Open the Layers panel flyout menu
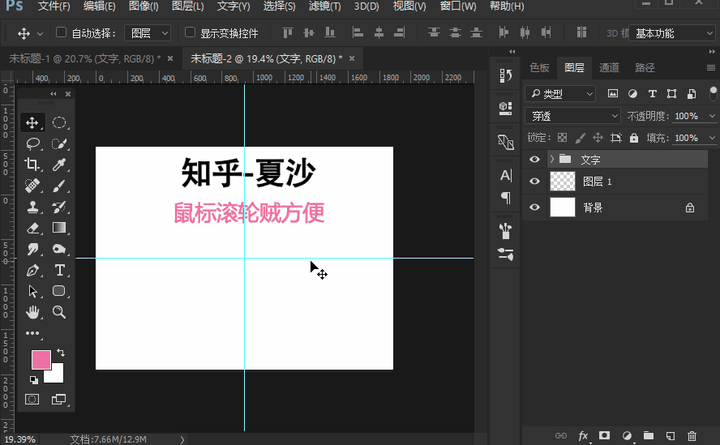 (x=711, y=68)
